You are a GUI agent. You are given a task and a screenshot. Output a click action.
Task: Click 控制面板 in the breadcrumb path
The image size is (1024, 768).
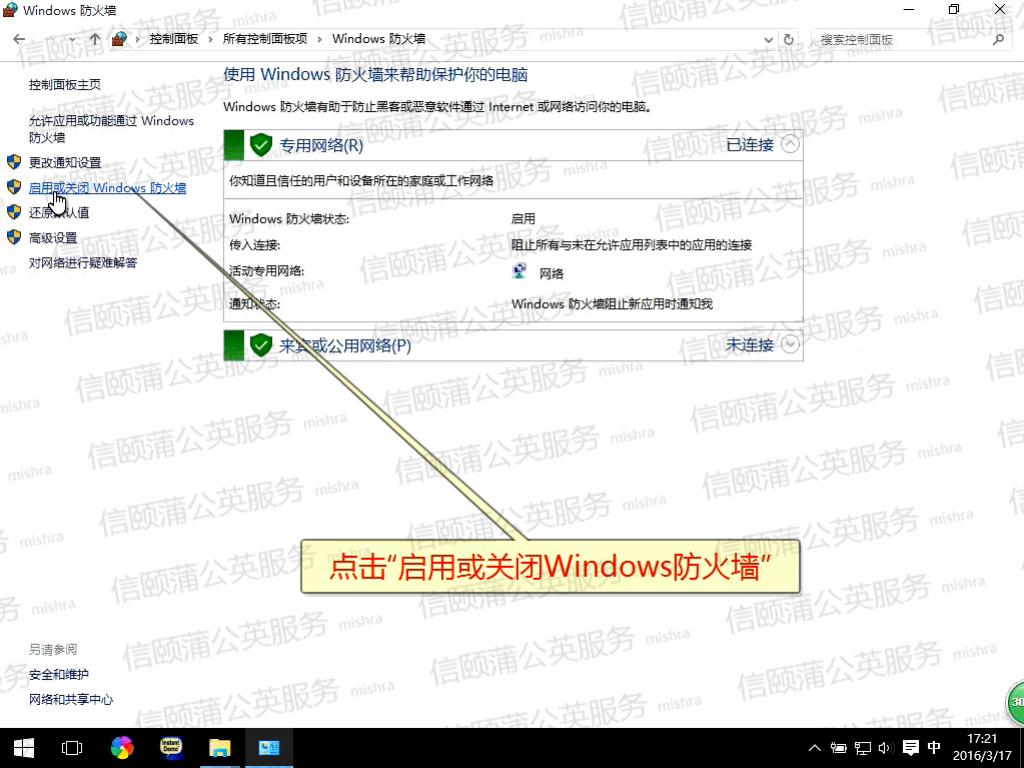coord(173,39)
